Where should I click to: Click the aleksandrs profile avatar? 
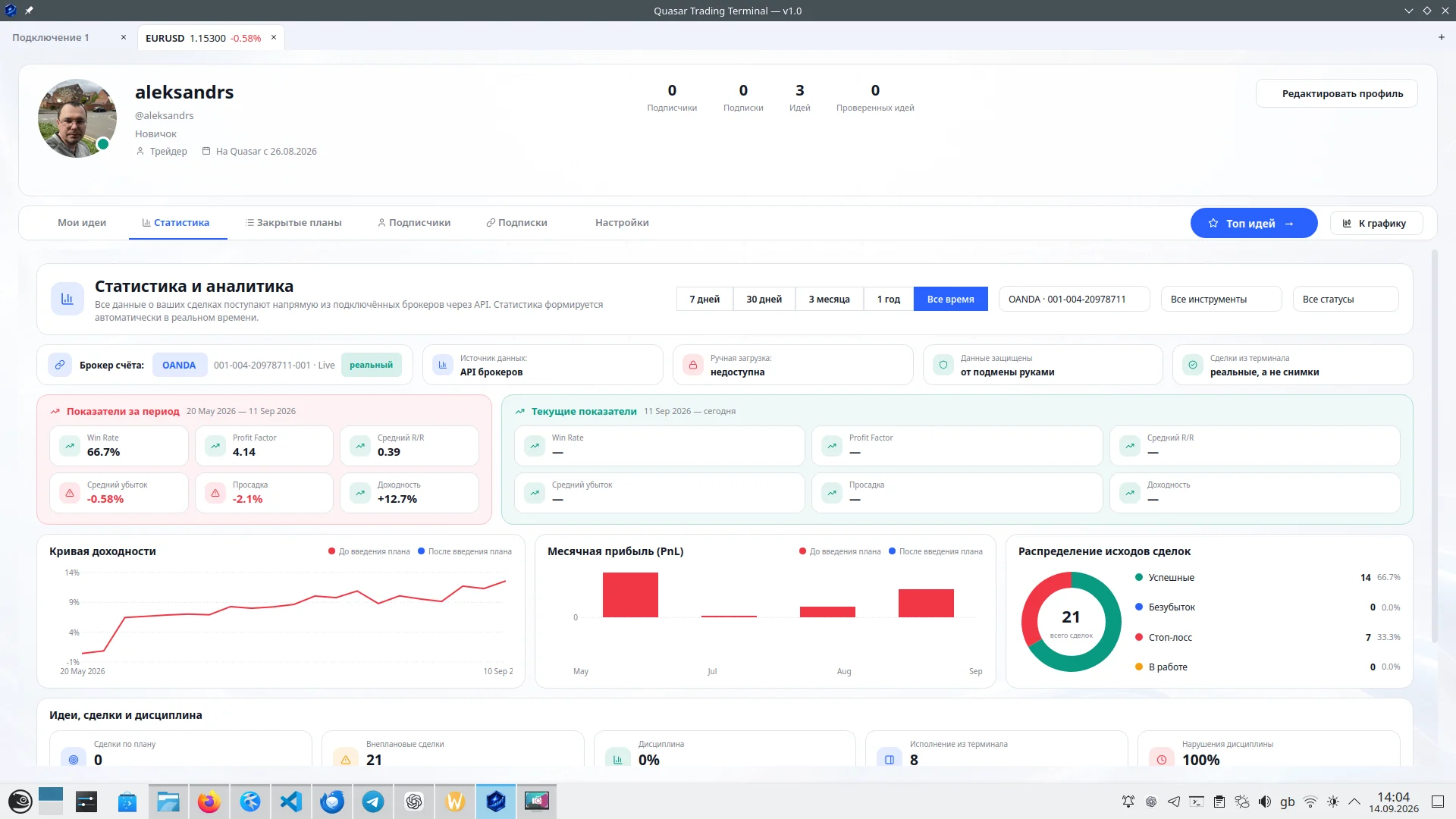click(x=77, y=118)
